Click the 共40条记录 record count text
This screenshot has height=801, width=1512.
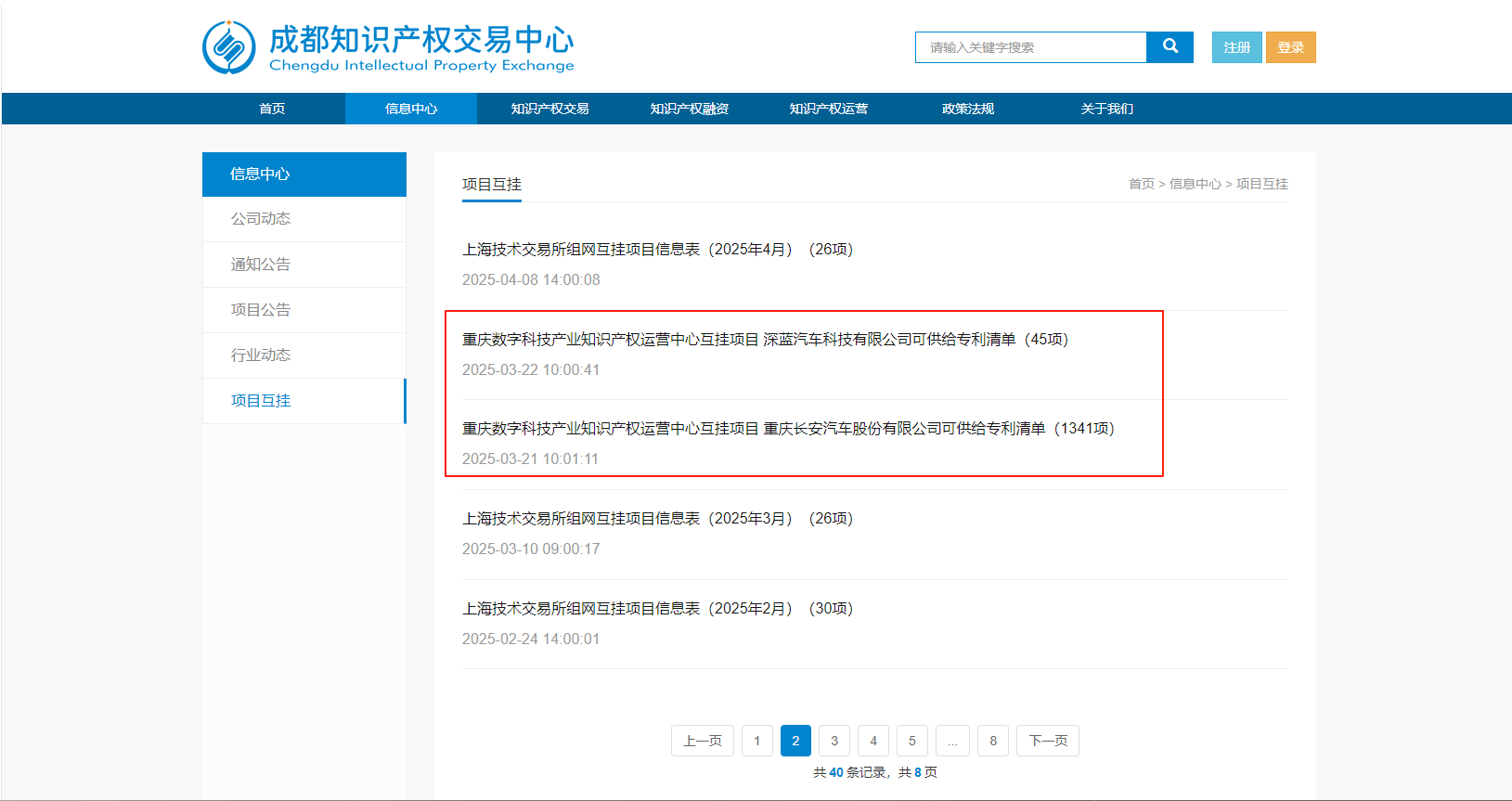click(850, 772)
